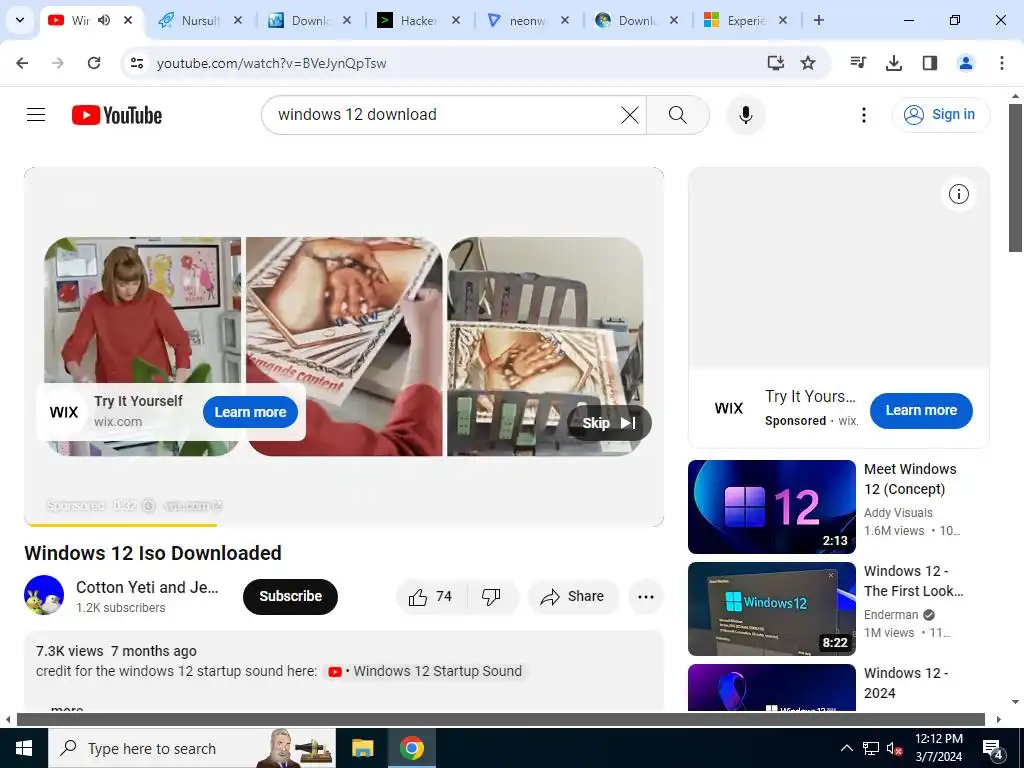Open wix.com link on video ad card
Viewport: 1024px width, 768px height.
click(x=118, y=421)
